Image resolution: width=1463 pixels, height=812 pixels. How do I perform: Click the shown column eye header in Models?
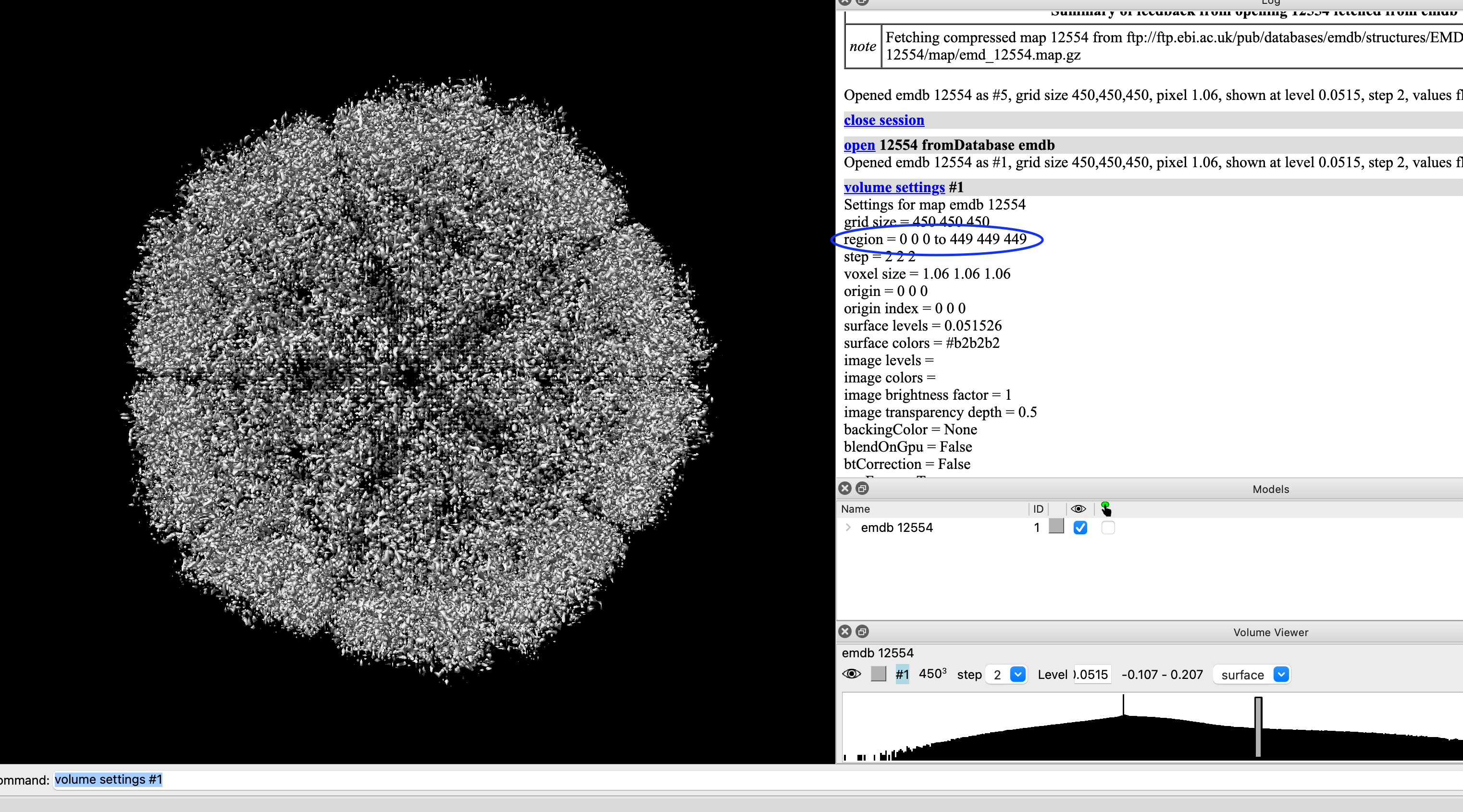pyautogui.click(x=1078, y=509)
